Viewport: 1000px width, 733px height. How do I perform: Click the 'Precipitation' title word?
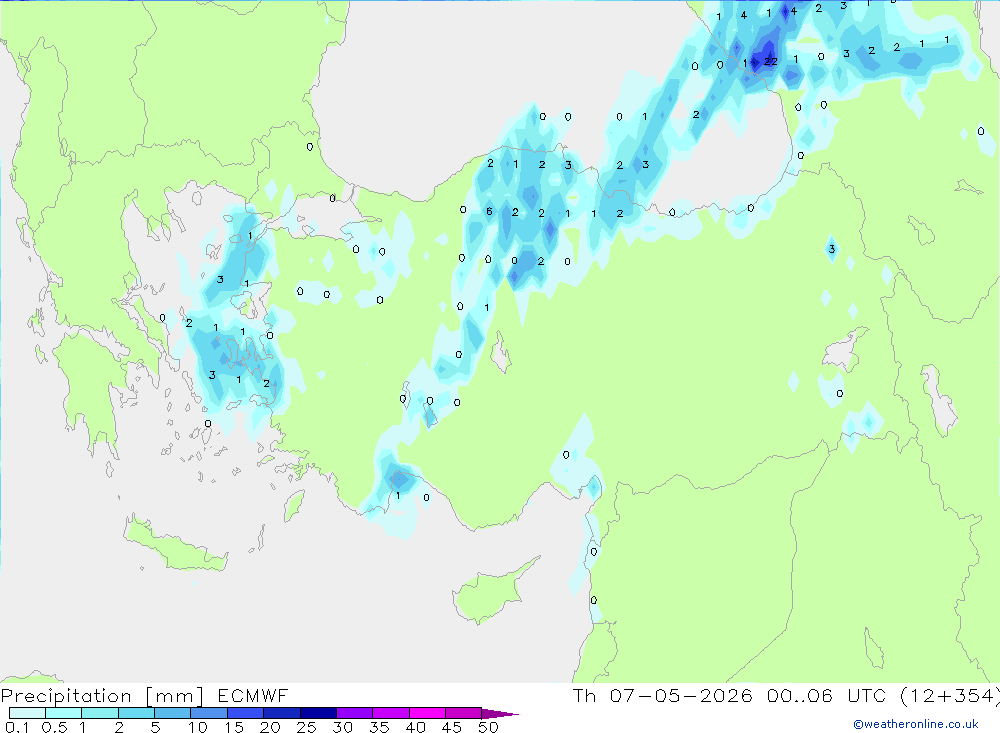click(66, 695)
